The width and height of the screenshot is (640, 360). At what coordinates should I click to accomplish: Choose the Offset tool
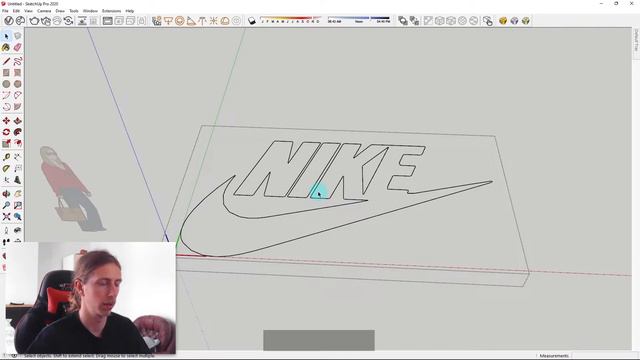18,143
